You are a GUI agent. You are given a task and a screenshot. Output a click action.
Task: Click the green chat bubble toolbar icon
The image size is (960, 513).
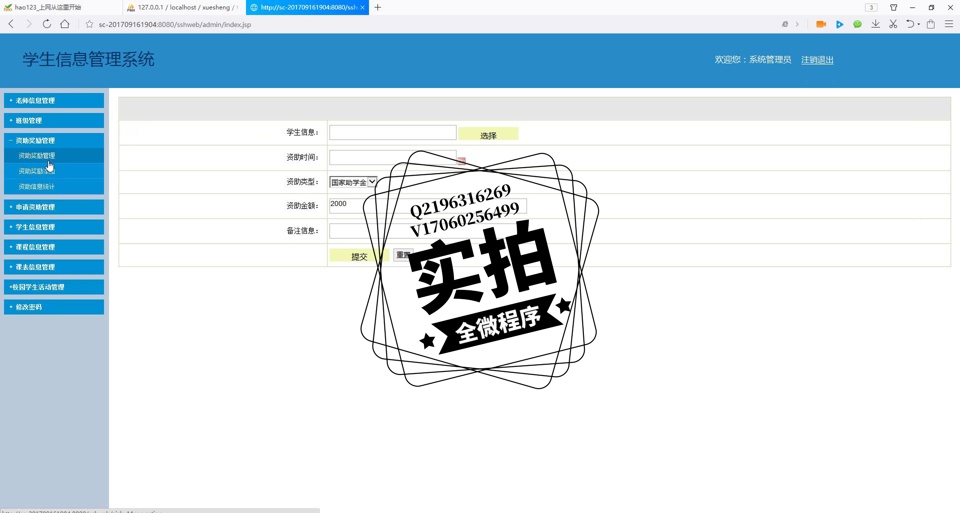[857, 24]
